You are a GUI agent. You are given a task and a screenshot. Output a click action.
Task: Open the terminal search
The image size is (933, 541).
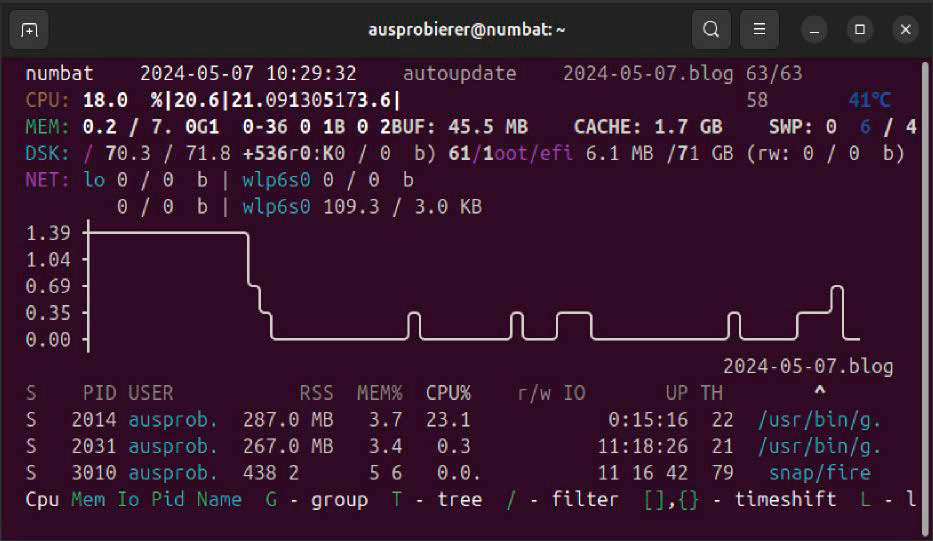711,29
